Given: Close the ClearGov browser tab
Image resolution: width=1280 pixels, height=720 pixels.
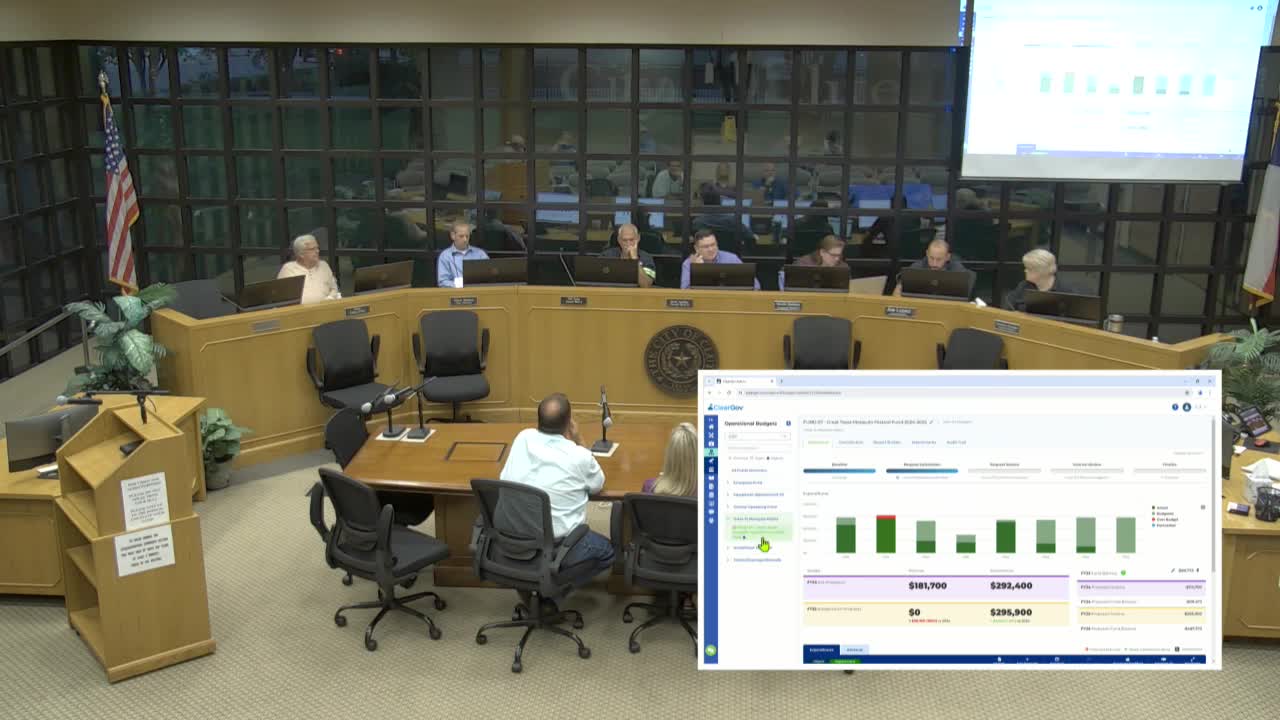Looking at the screenshot, I should 771,381.
